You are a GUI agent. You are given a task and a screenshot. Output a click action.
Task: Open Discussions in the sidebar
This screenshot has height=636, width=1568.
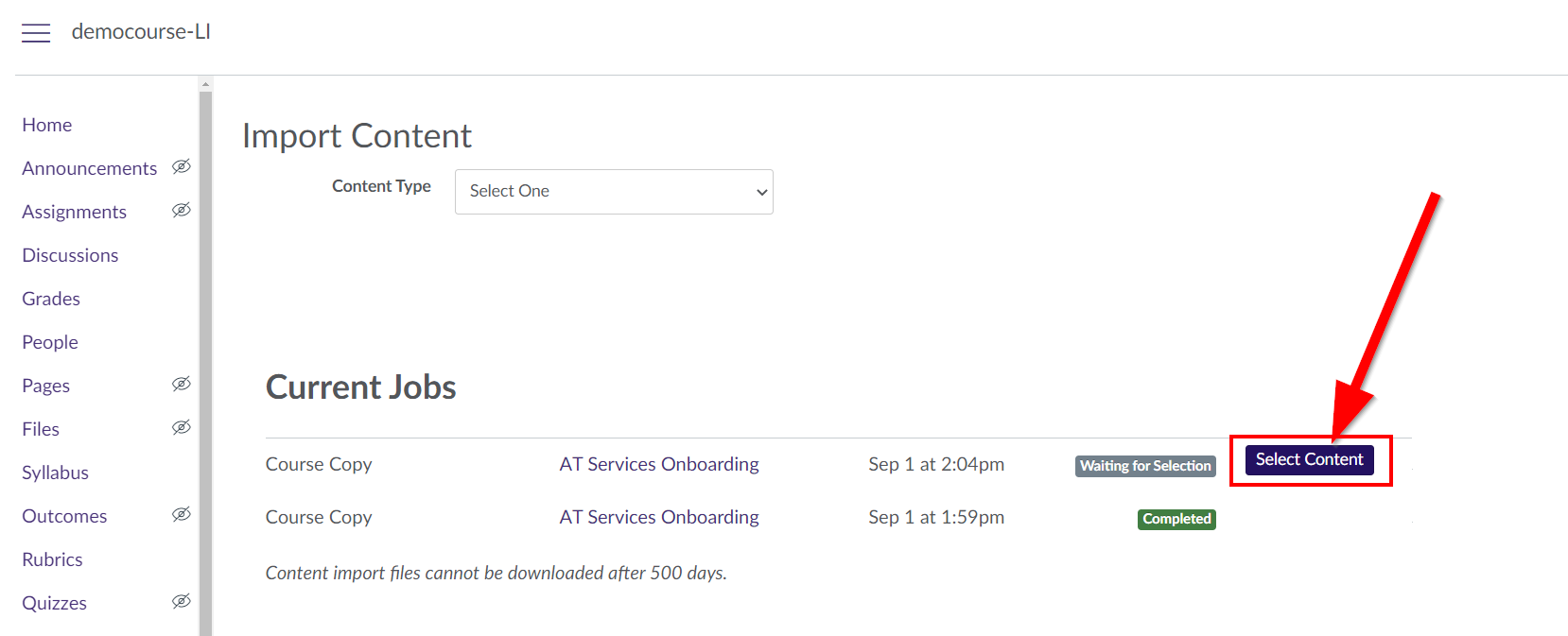point(70,255)
